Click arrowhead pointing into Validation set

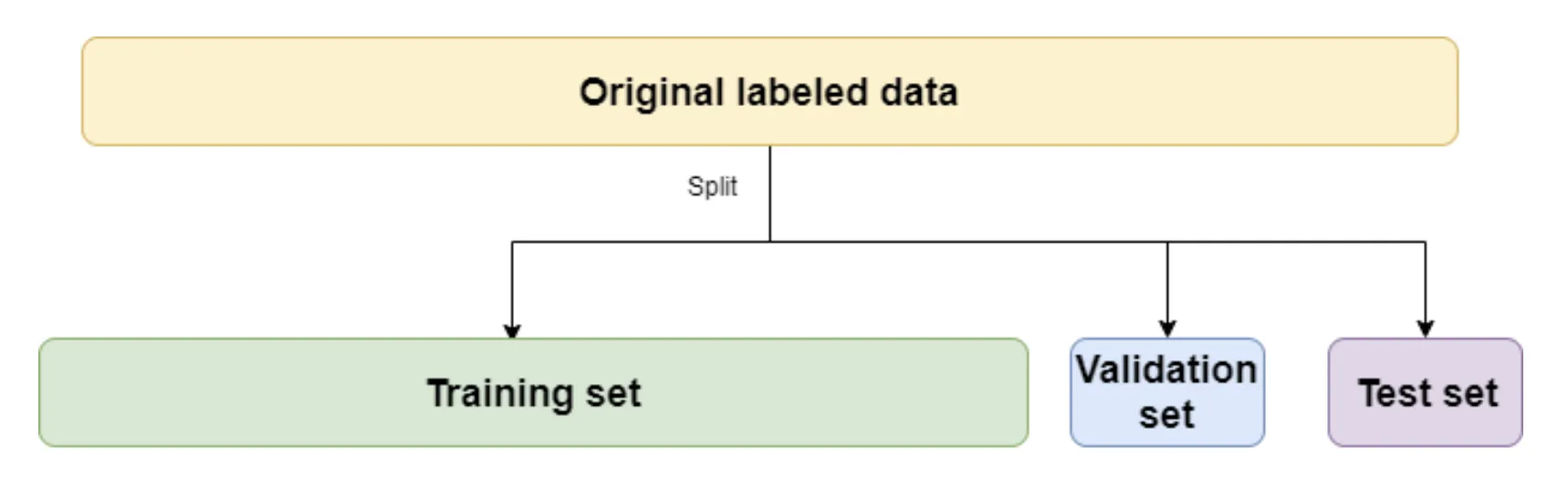click(1167, 329)
